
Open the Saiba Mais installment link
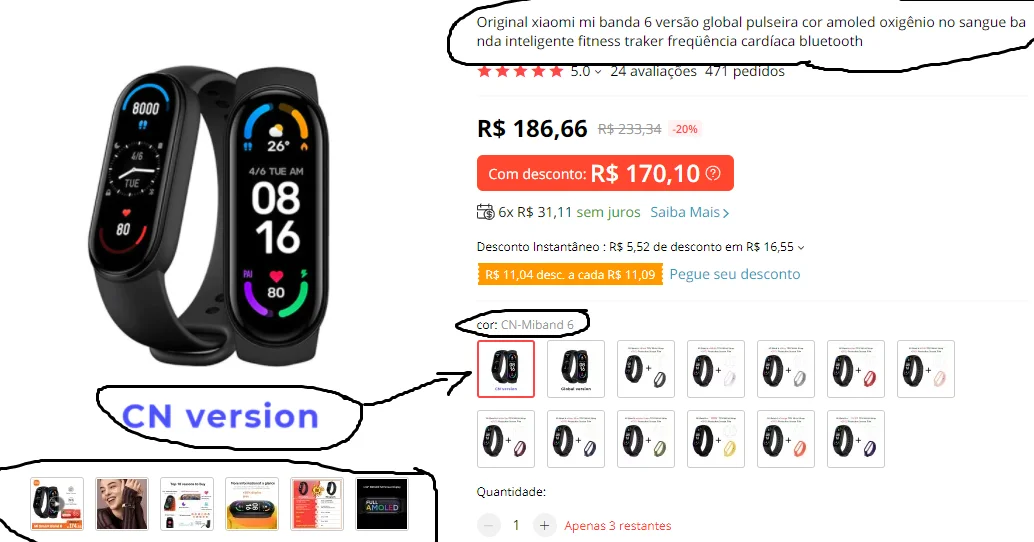point(690,212)
